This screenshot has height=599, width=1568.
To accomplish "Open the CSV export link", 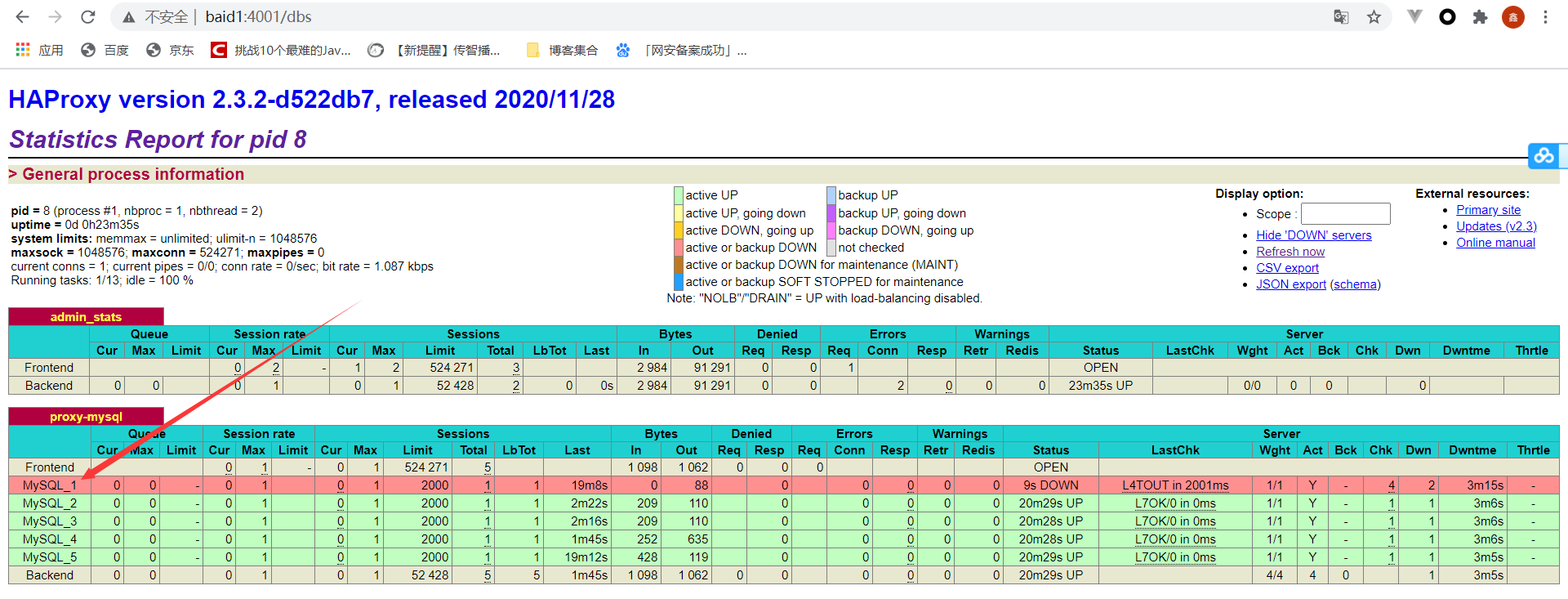I will 1287,268.
